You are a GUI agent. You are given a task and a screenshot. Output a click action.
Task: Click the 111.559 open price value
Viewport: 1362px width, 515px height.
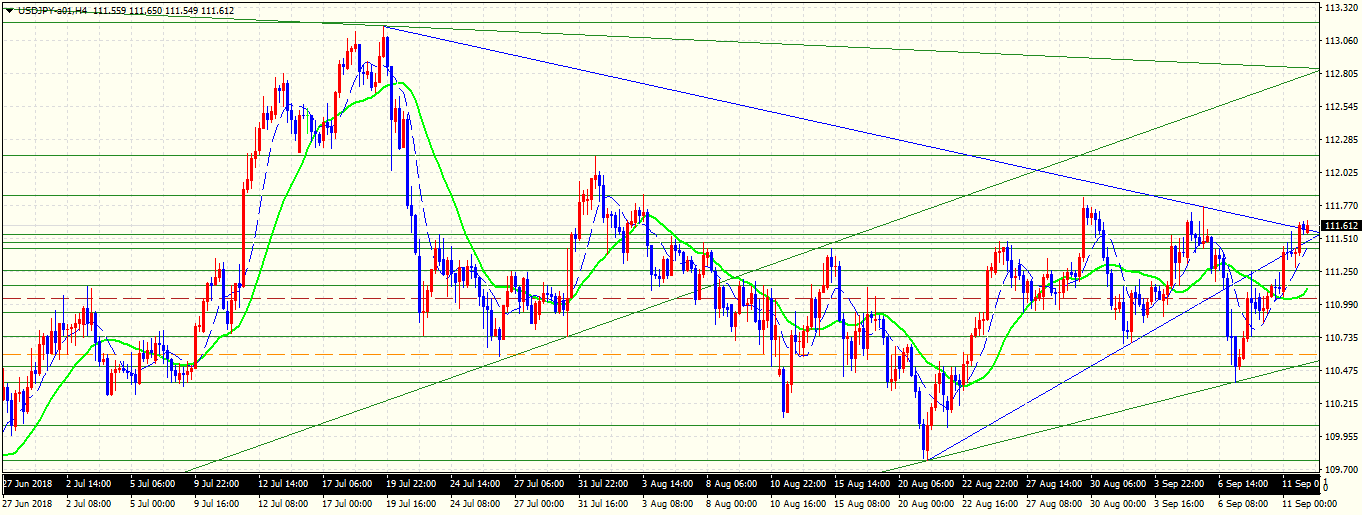(x=109, y=9)
